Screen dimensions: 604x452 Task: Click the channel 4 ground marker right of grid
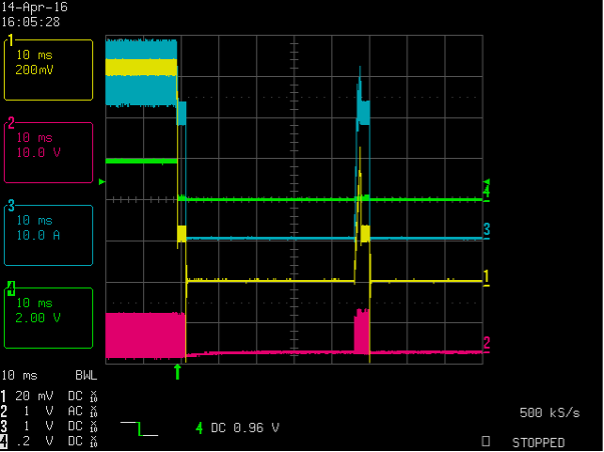click(487, 193)
